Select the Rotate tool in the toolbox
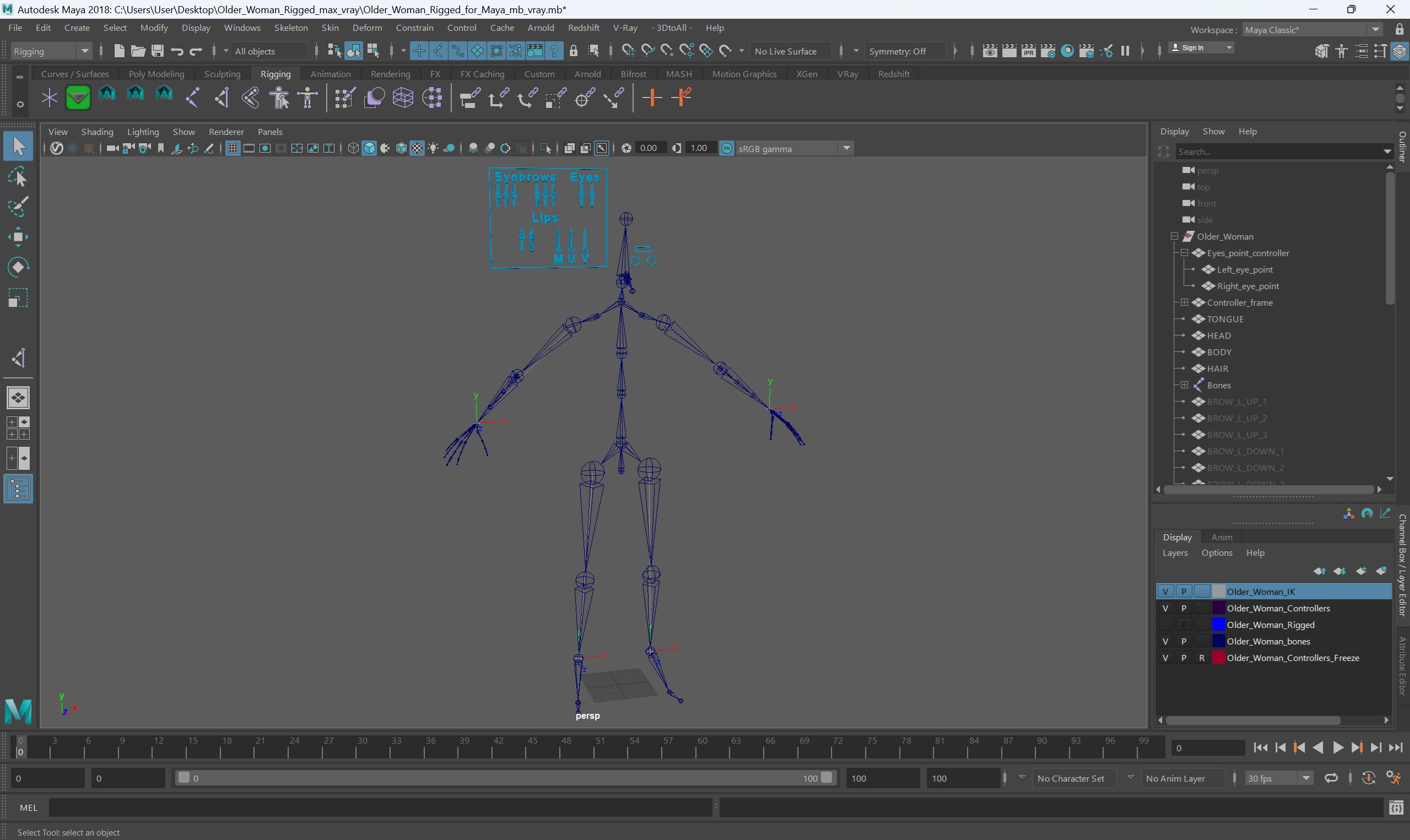This screenshot has width=1410, height=840. [18, 267]
